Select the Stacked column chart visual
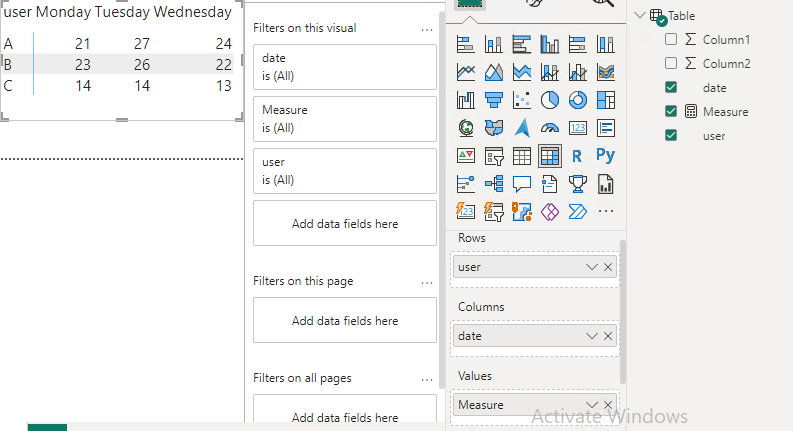The height and width of the screenshot is (431, 793). tap(494, 45)
